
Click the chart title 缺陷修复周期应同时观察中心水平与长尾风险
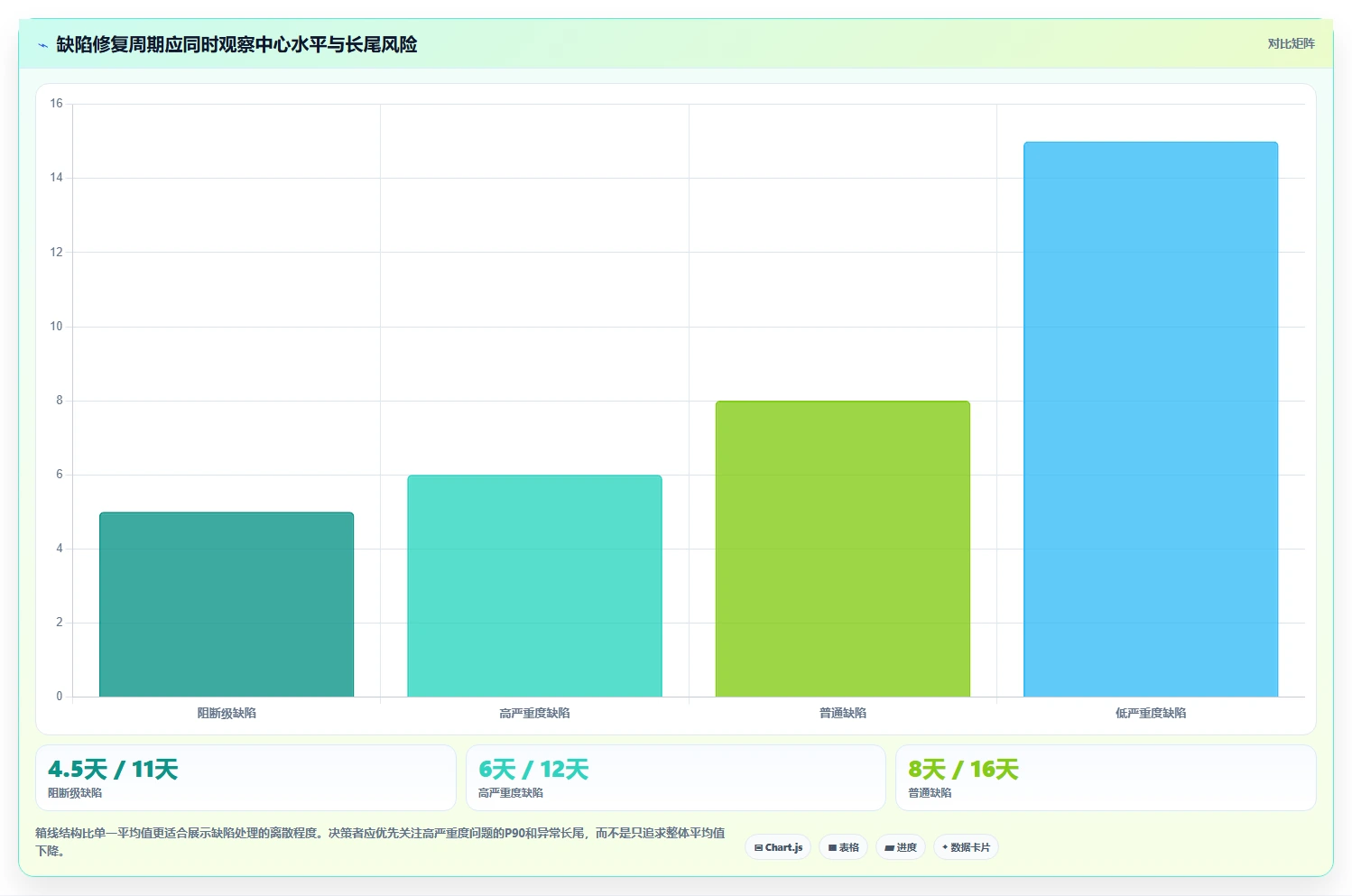(x=236, y=44)
